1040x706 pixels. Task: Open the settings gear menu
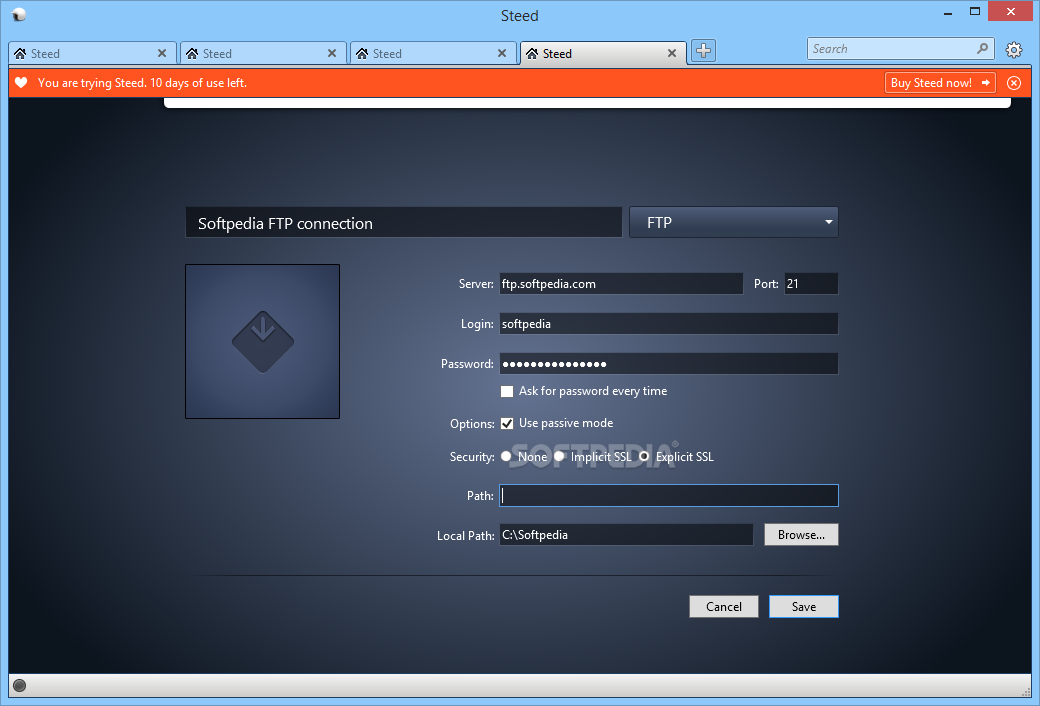click(1013, 50)
